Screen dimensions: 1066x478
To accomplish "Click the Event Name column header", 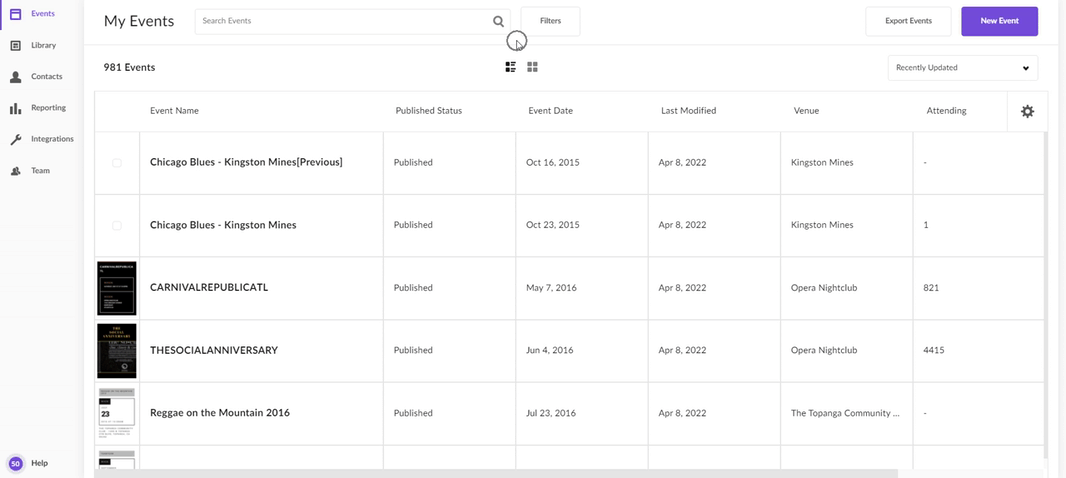I will [x=174, y=111].
